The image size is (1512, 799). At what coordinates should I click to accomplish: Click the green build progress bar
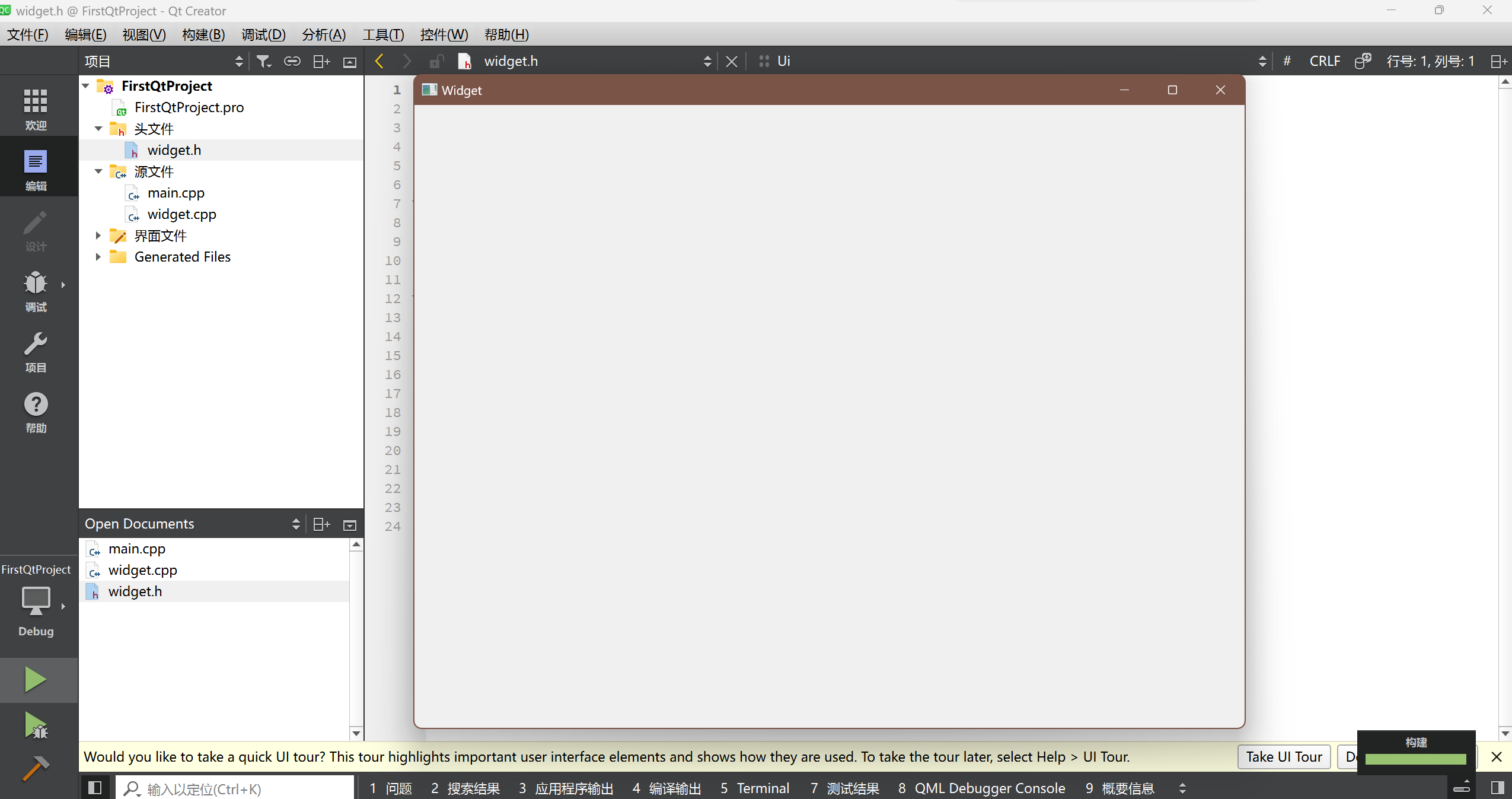[1416, 759]
